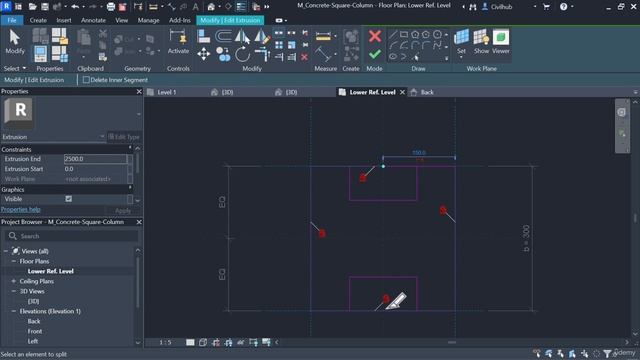Click the Apply button
Screen dimensions: 640x360
[x=123, y=211]
